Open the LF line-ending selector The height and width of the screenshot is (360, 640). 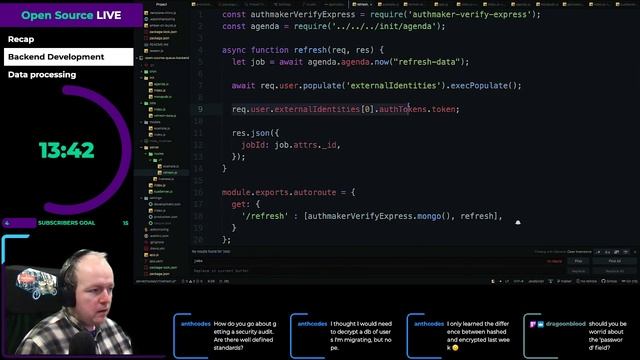click(507, 281)
